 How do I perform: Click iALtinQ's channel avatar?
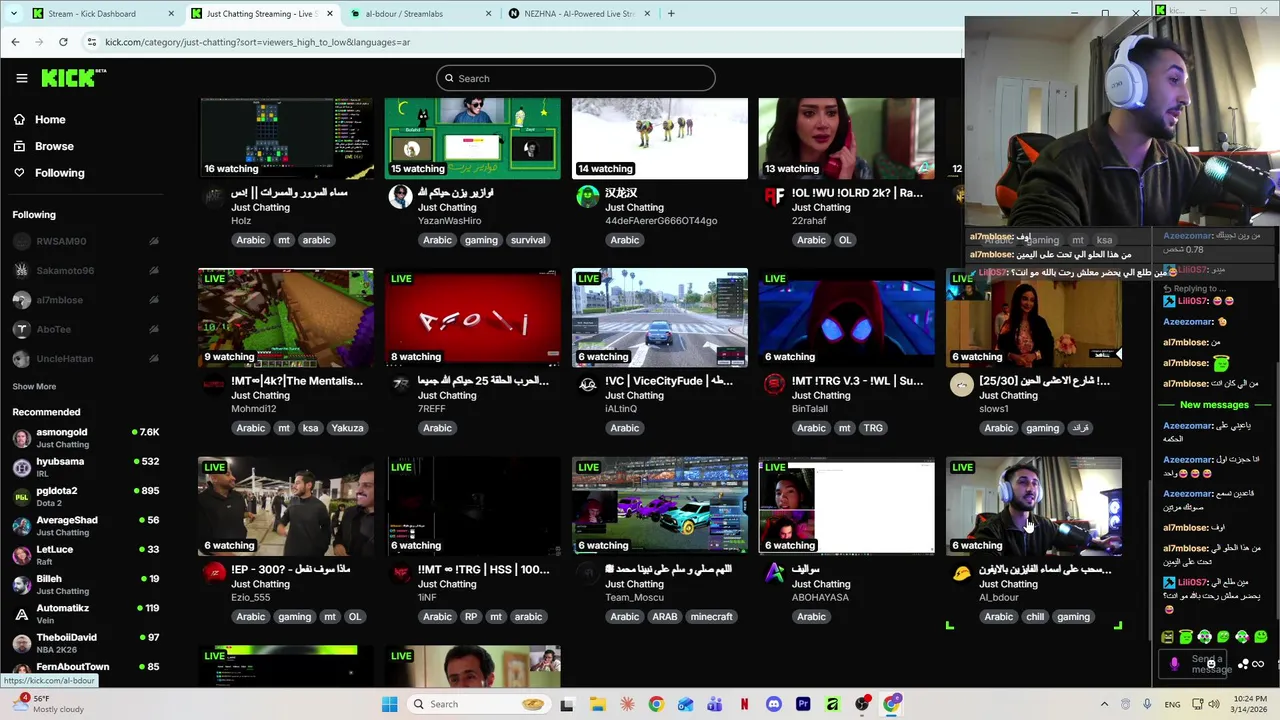588,385
